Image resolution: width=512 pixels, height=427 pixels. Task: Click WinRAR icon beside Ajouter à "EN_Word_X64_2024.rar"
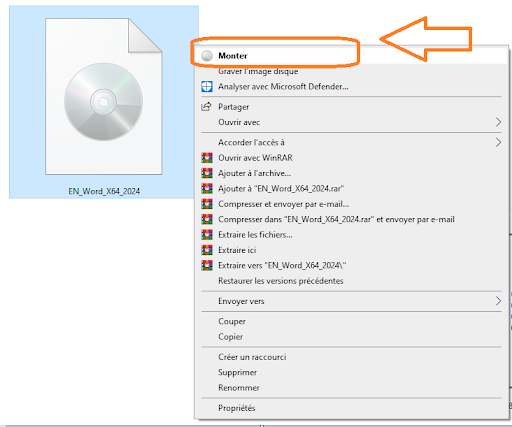tap(207, 189)
